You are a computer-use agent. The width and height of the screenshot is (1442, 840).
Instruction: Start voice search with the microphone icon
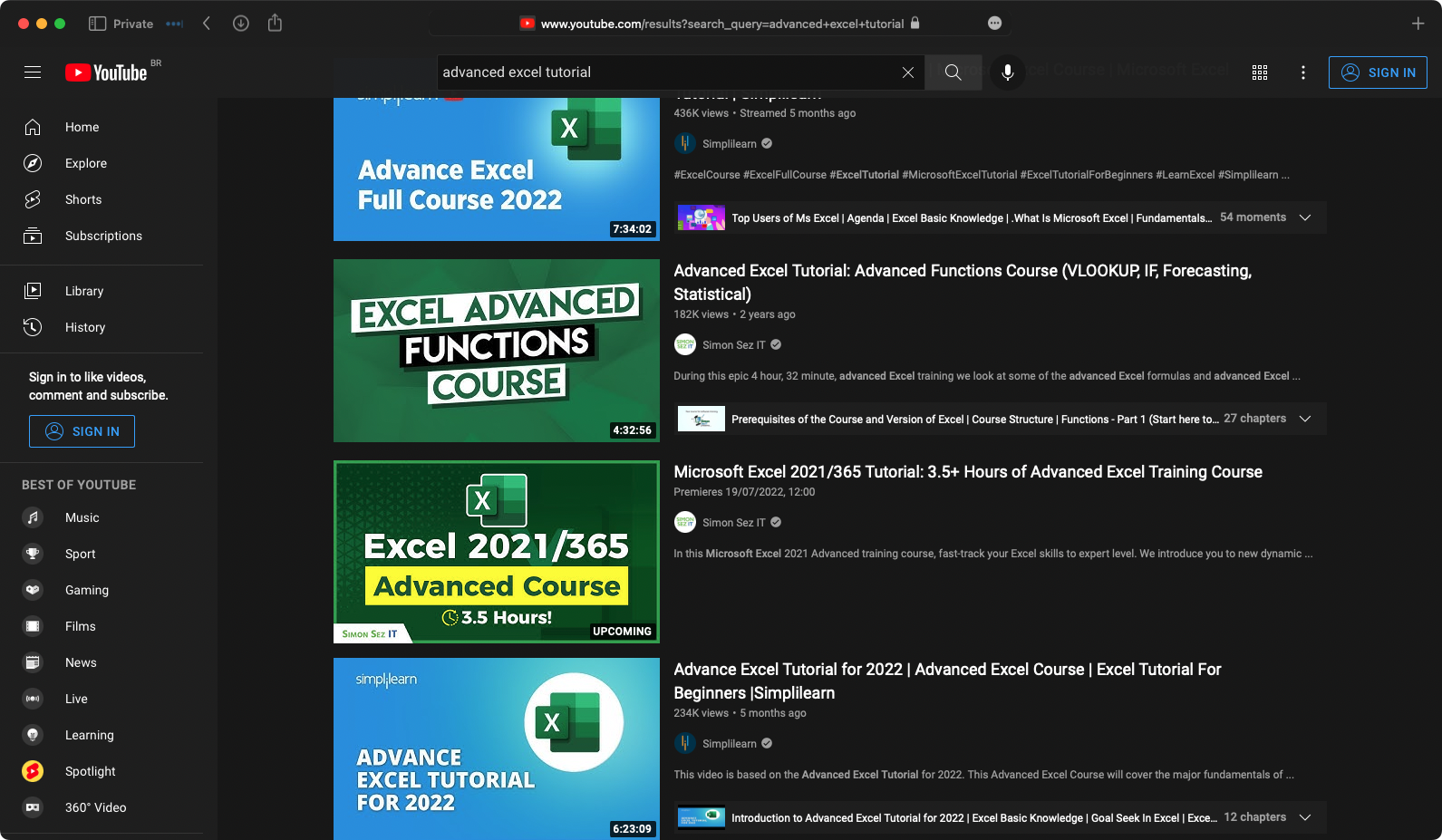(1007, 72)
